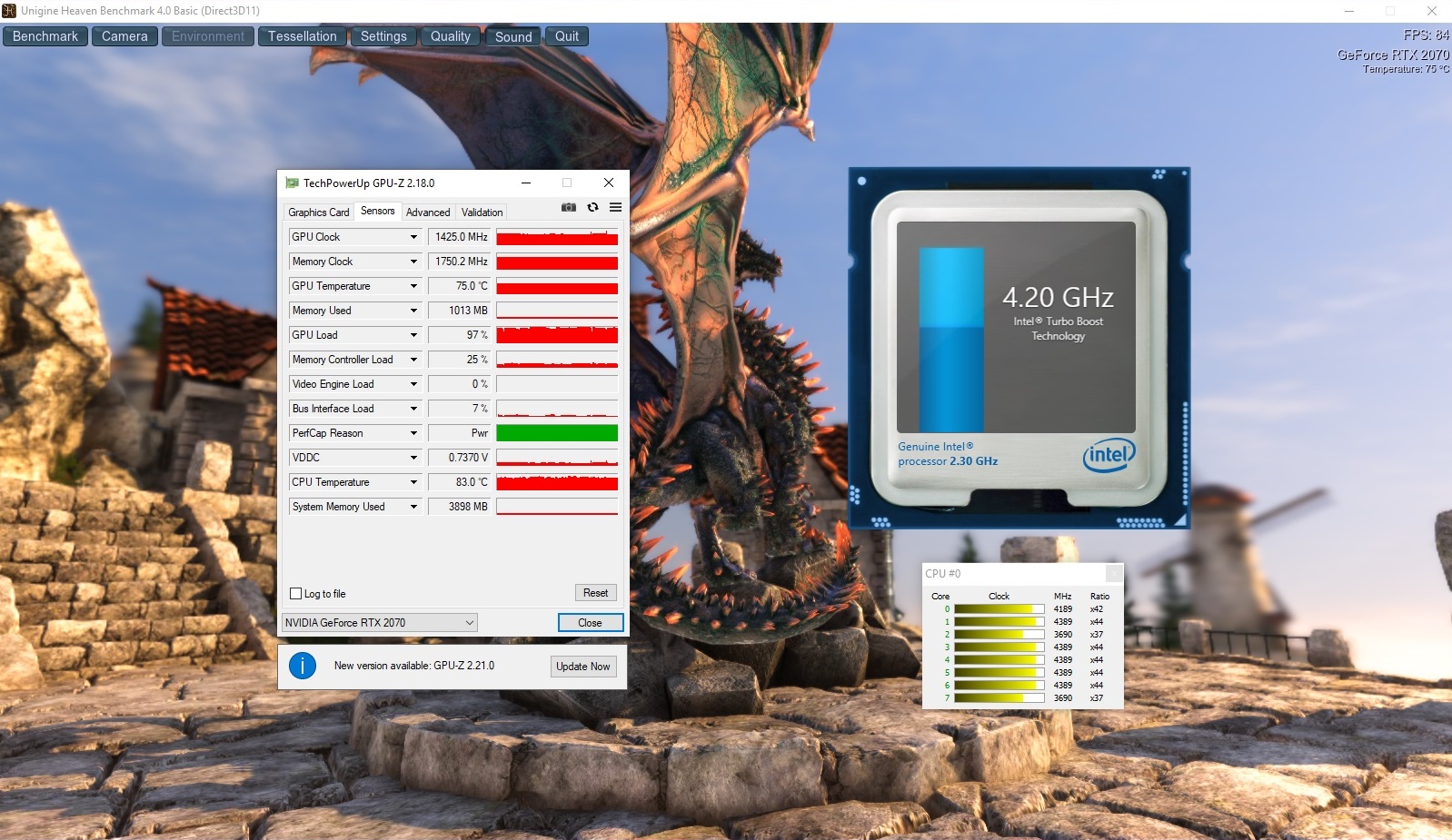The image size is (1452, 840).
Task: Select the Sensors tab
Action: [378, 211]
